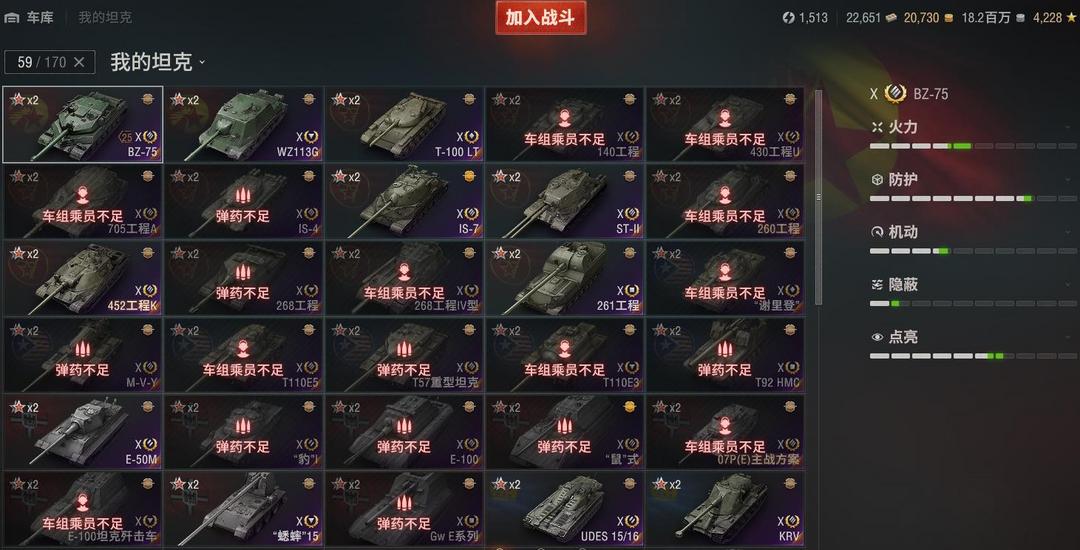Click the gold medal icon on IS-7 card
This screenshot has width=1080, height=550.
pos(470,176)
